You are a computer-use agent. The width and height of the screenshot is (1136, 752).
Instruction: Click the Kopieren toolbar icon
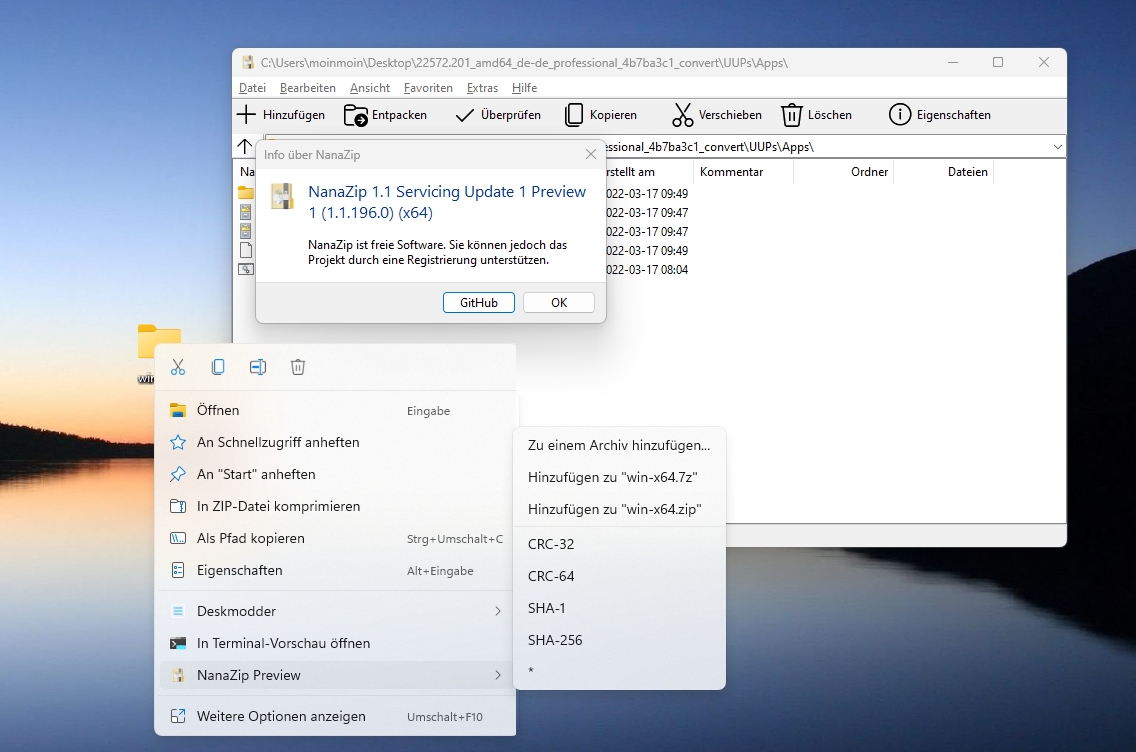574,114
